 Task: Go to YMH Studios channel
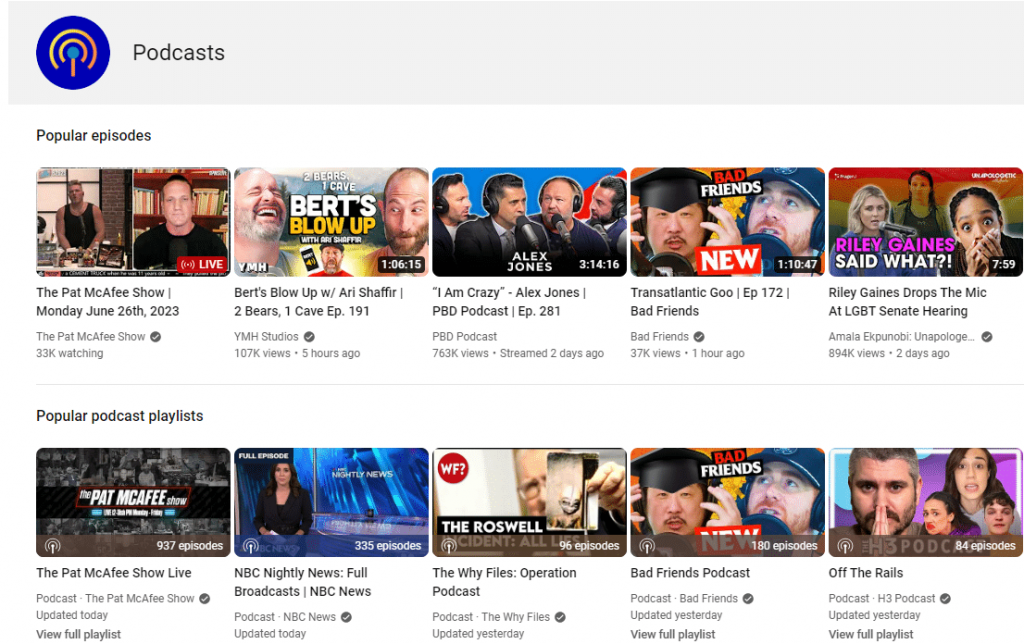point(266,337)
